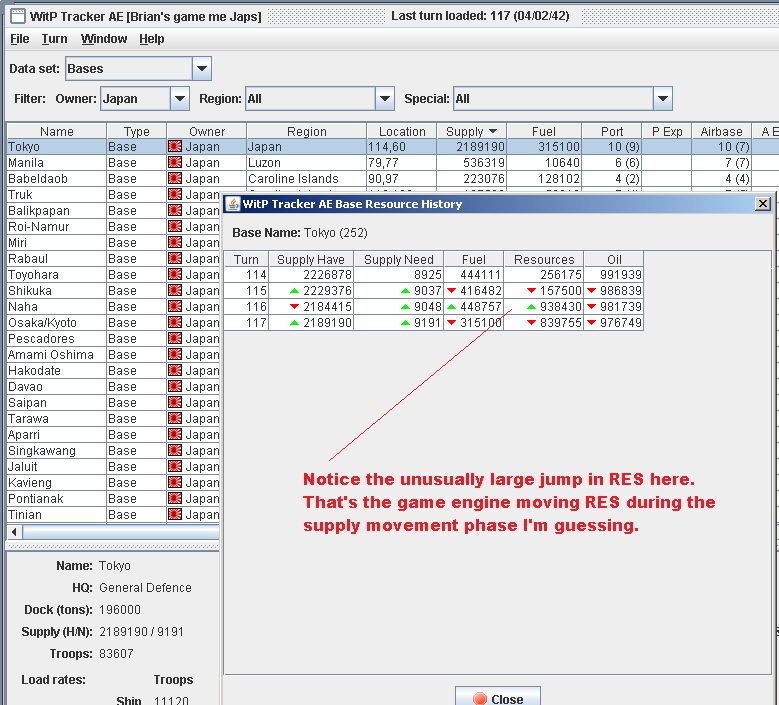The width and height of the screenshot is (779, 705).
Task: Click the horizontal scrollbar track under bases table
Action: [x=121, y=532]
